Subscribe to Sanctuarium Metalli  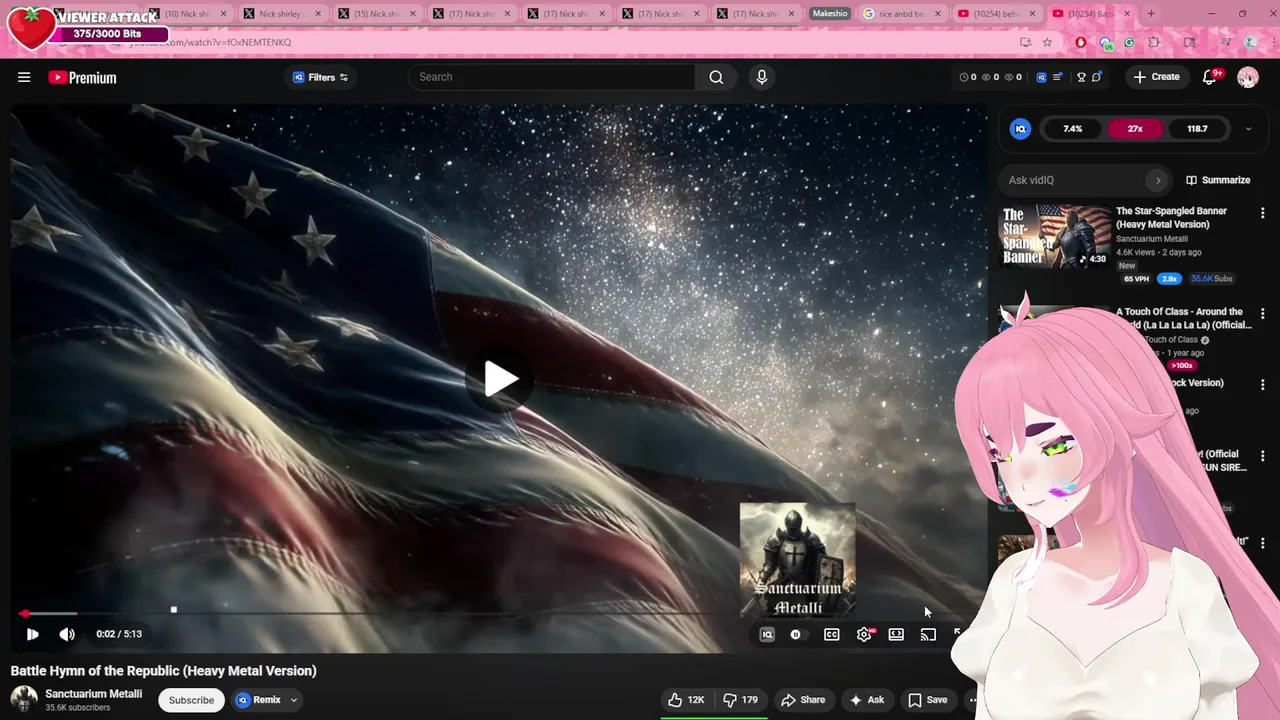(191, 700)
